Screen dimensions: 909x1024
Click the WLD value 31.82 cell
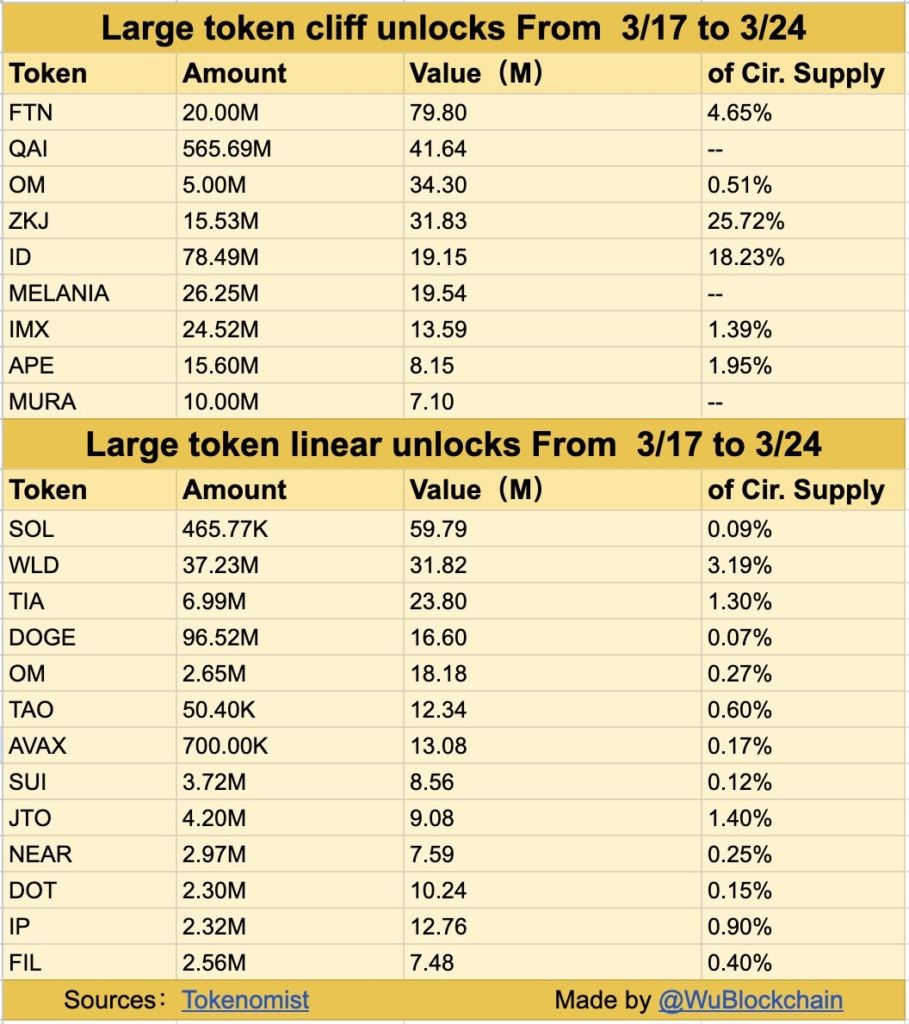pyautogui.click(x=438, y=565)
